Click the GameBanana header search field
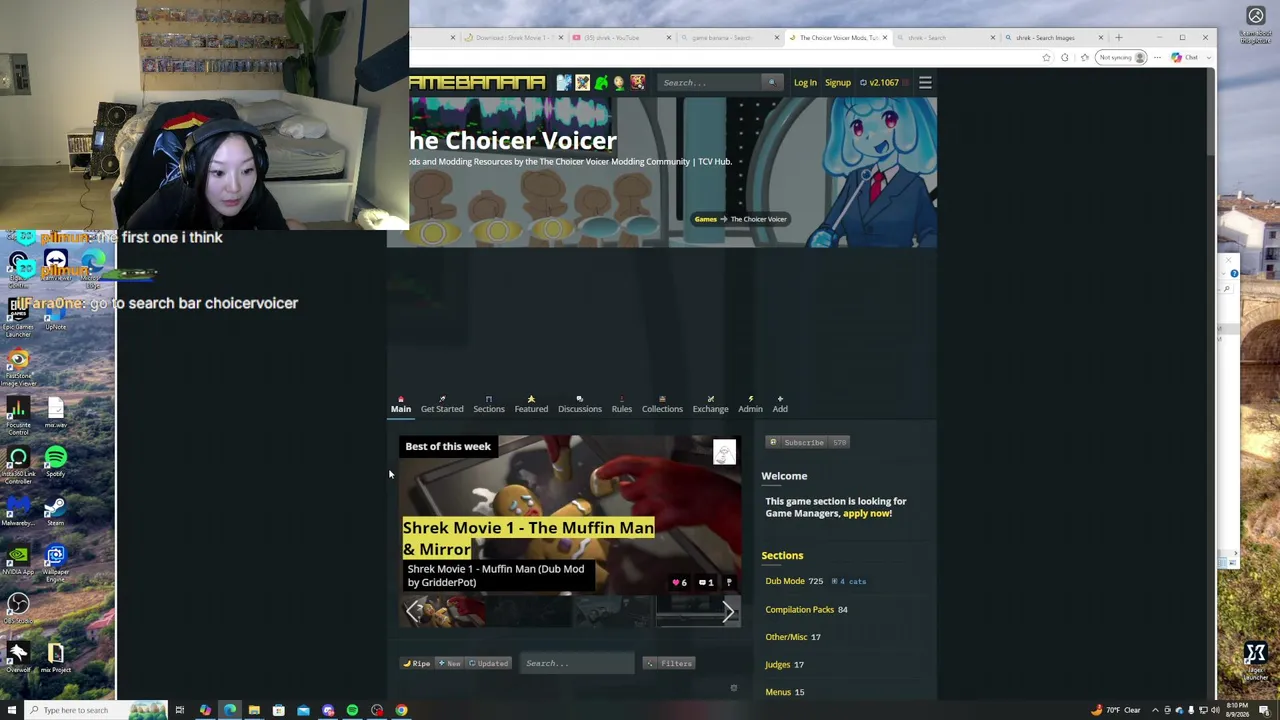Viewport: 1280px width, 720px height. (710, 82)
